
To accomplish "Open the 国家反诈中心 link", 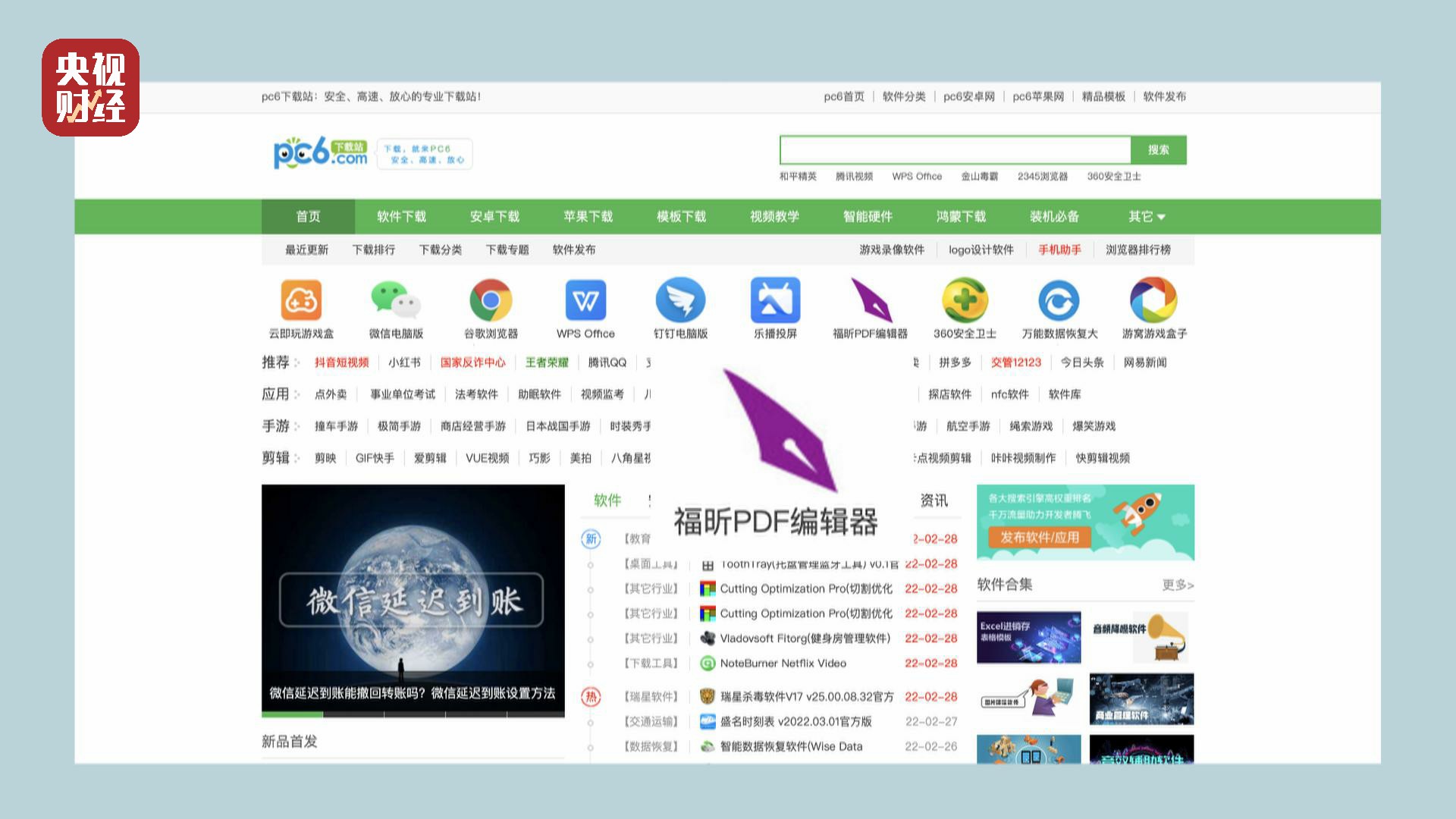I will click(475, 362).
